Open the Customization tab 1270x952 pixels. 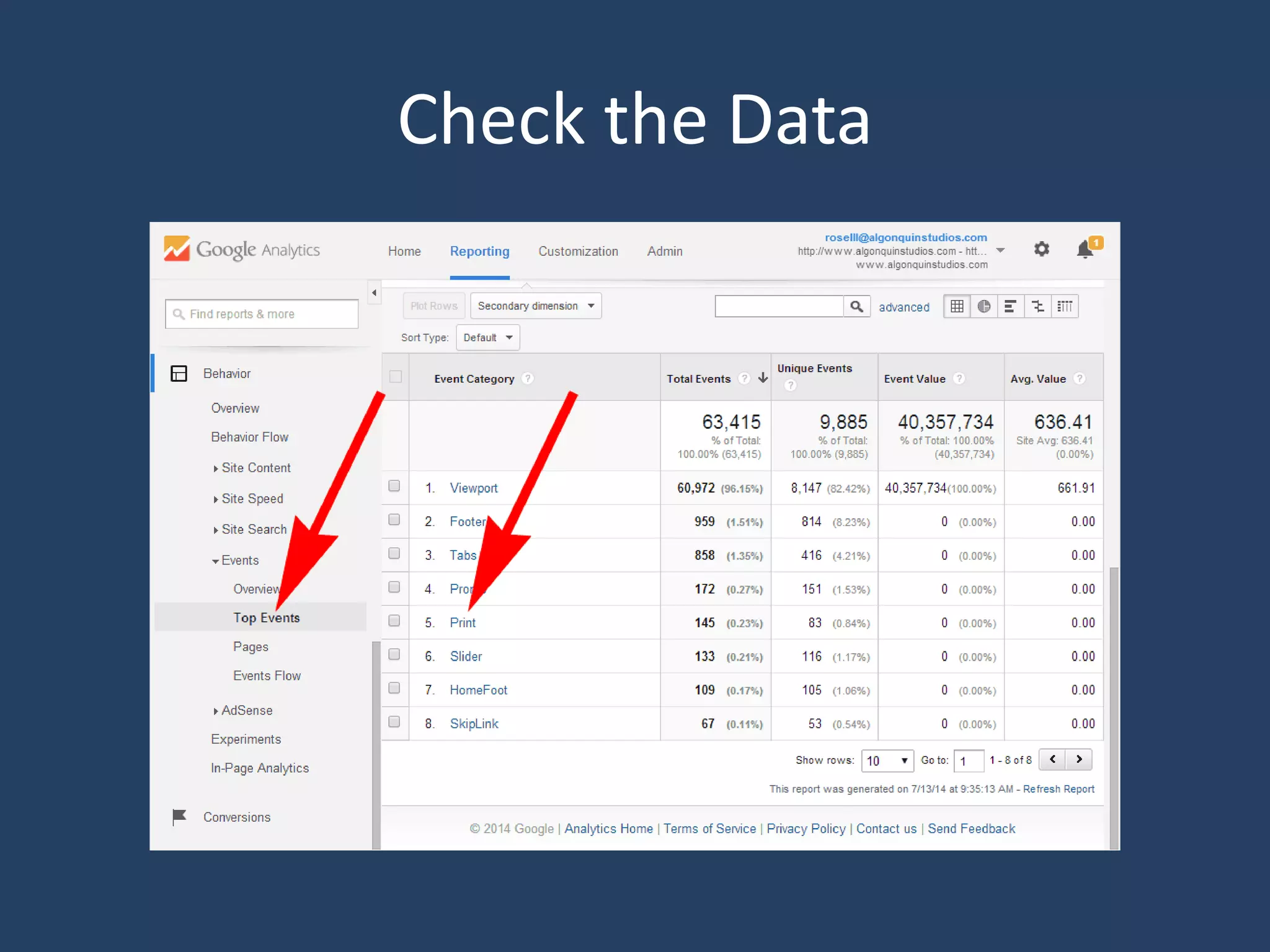pos(579,251)
